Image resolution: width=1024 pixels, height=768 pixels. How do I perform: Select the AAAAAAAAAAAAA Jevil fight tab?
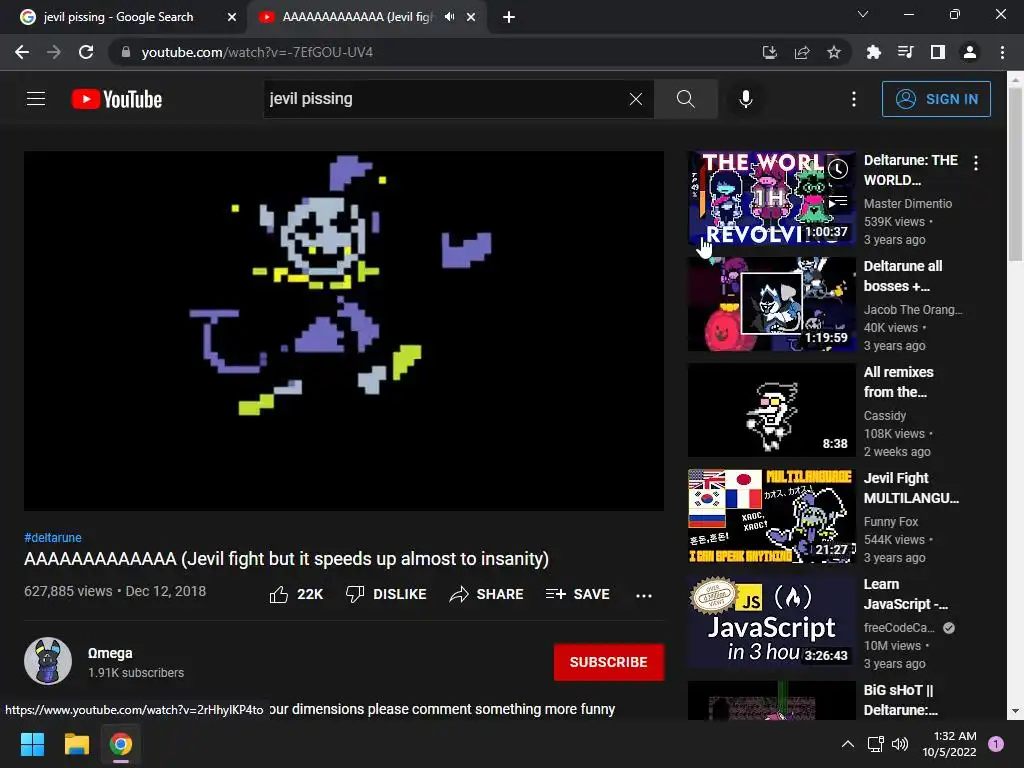tap(357, 17)
